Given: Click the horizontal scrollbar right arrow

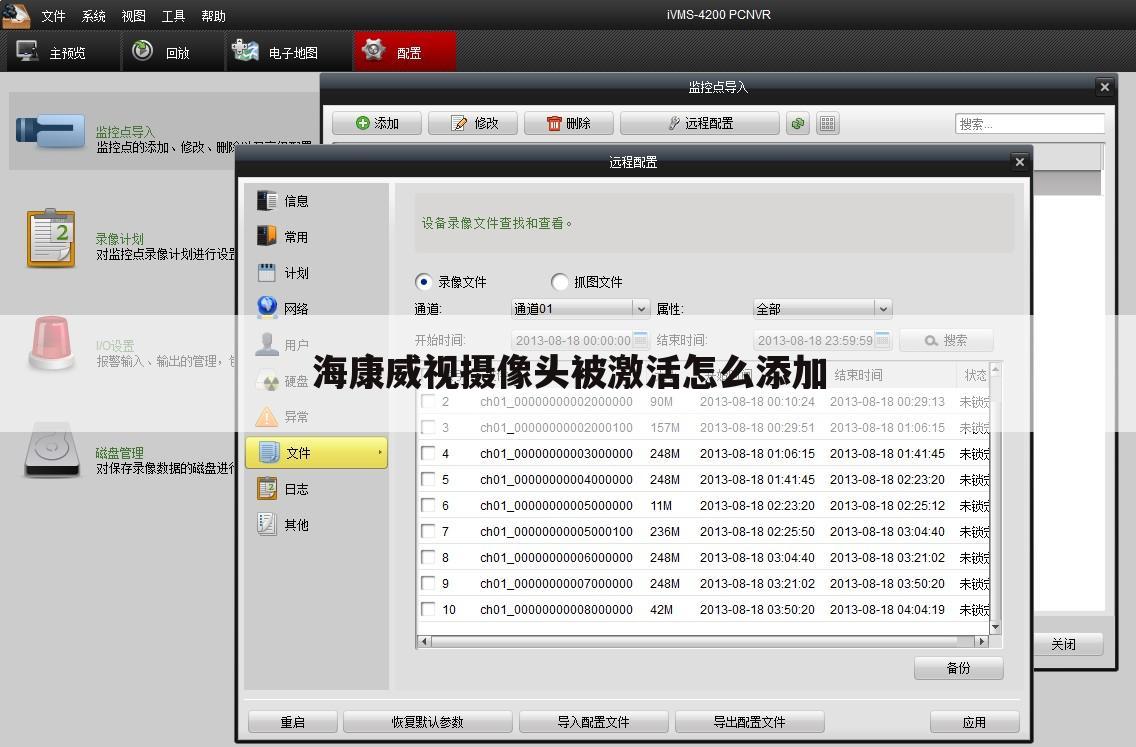Looking at the screenshot, I should tap(982, 641).
